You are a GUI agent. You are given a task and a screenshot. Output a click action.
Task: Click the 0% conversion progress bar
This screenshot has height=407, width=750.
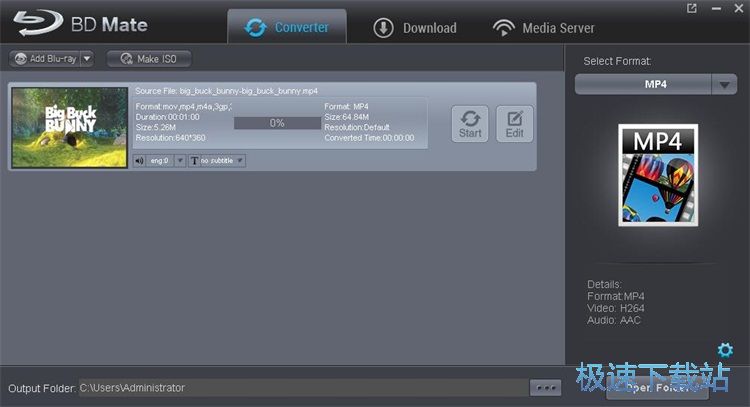[277, 123]
